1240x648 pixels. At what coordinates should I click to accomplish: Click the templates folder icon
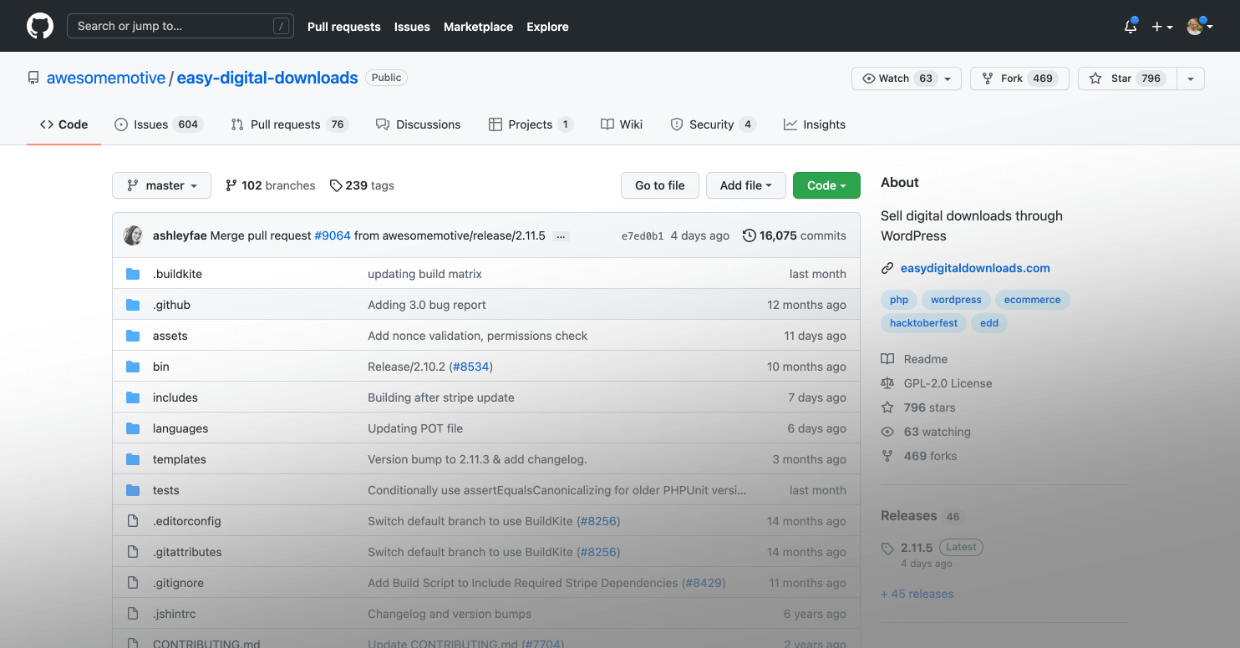pyautogui.click(x=133, y=460)
